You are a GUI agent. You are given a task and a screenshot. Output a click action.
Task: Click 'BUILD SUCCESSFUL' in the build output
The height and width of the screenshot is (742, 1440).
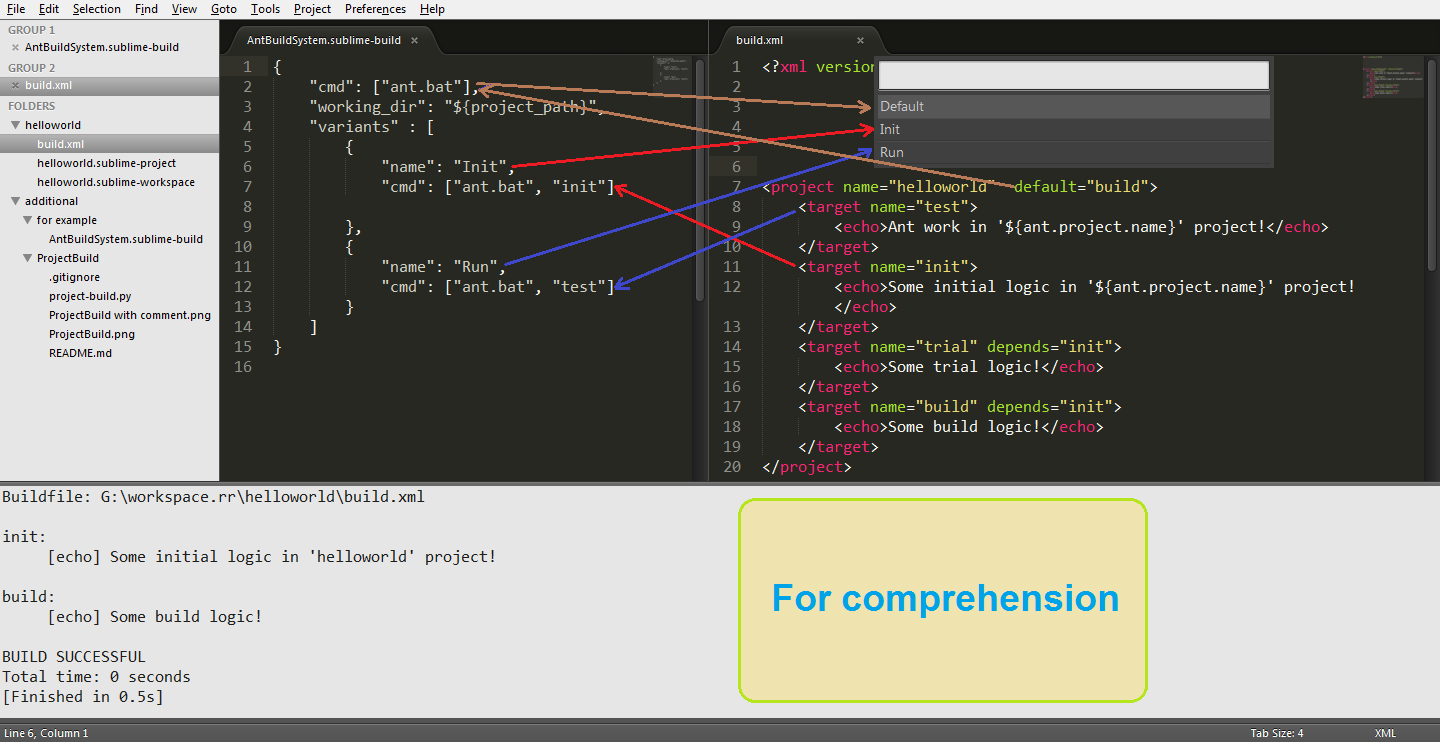pos(74,657)
